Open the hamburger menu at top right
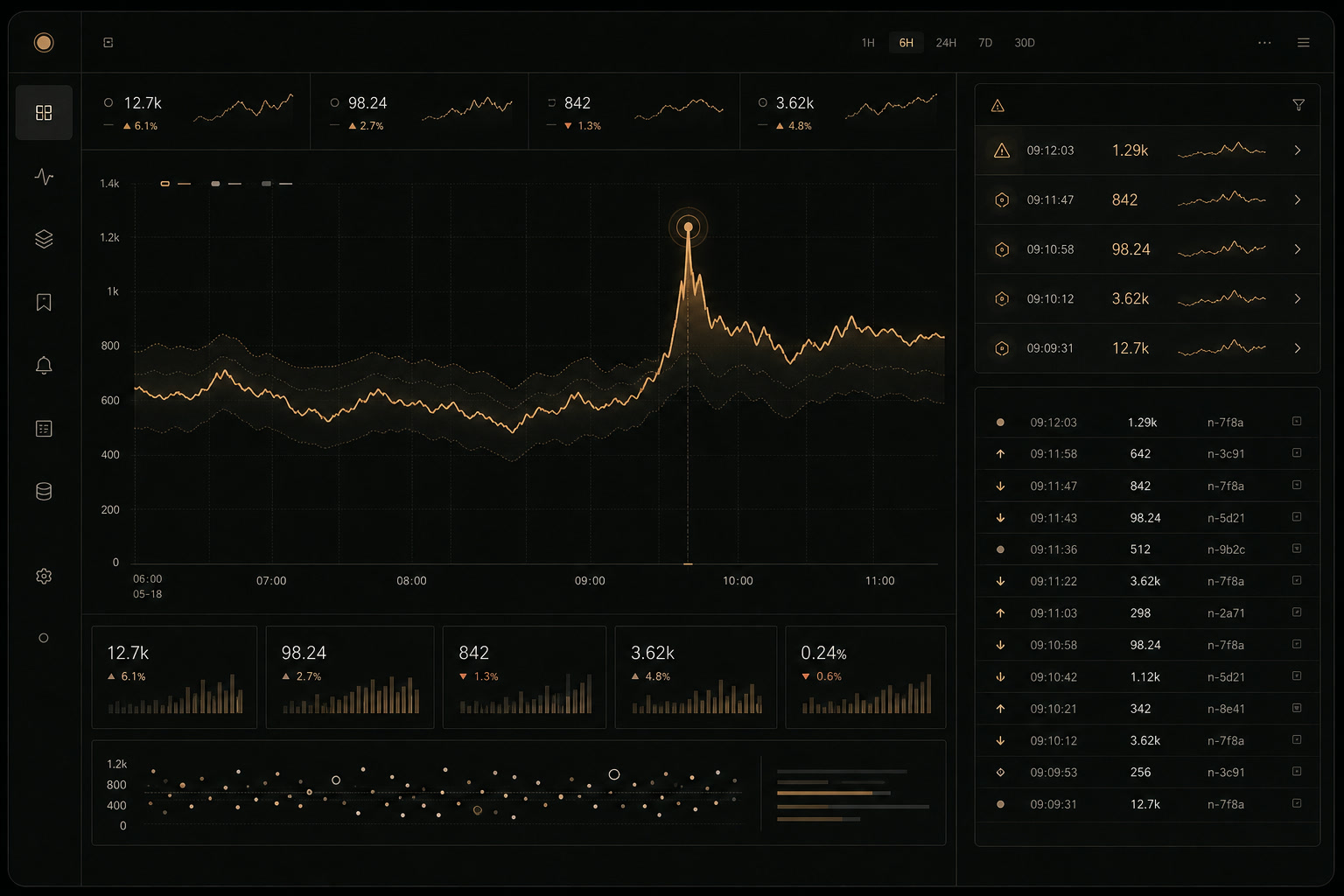This screenshot has width=1344, height=896. [1303, 42]
